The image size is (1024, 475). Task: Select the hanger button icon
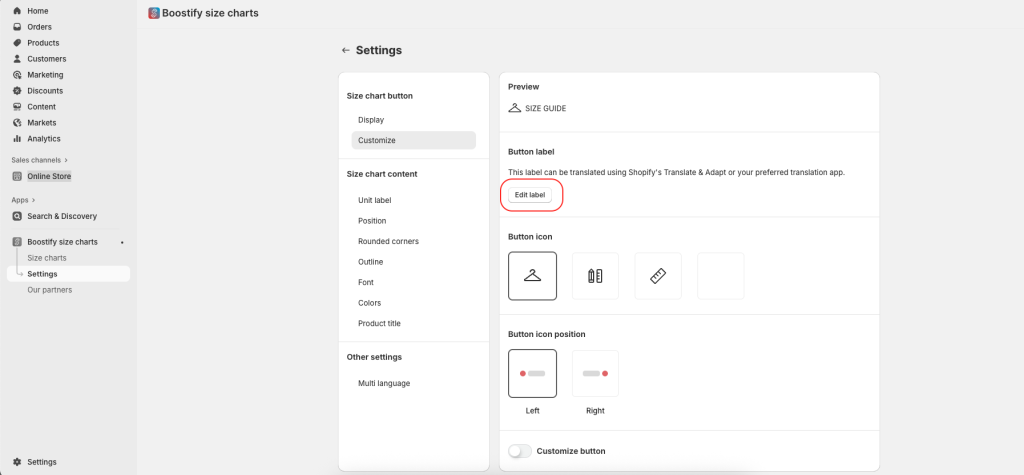(x=532, y=276)
